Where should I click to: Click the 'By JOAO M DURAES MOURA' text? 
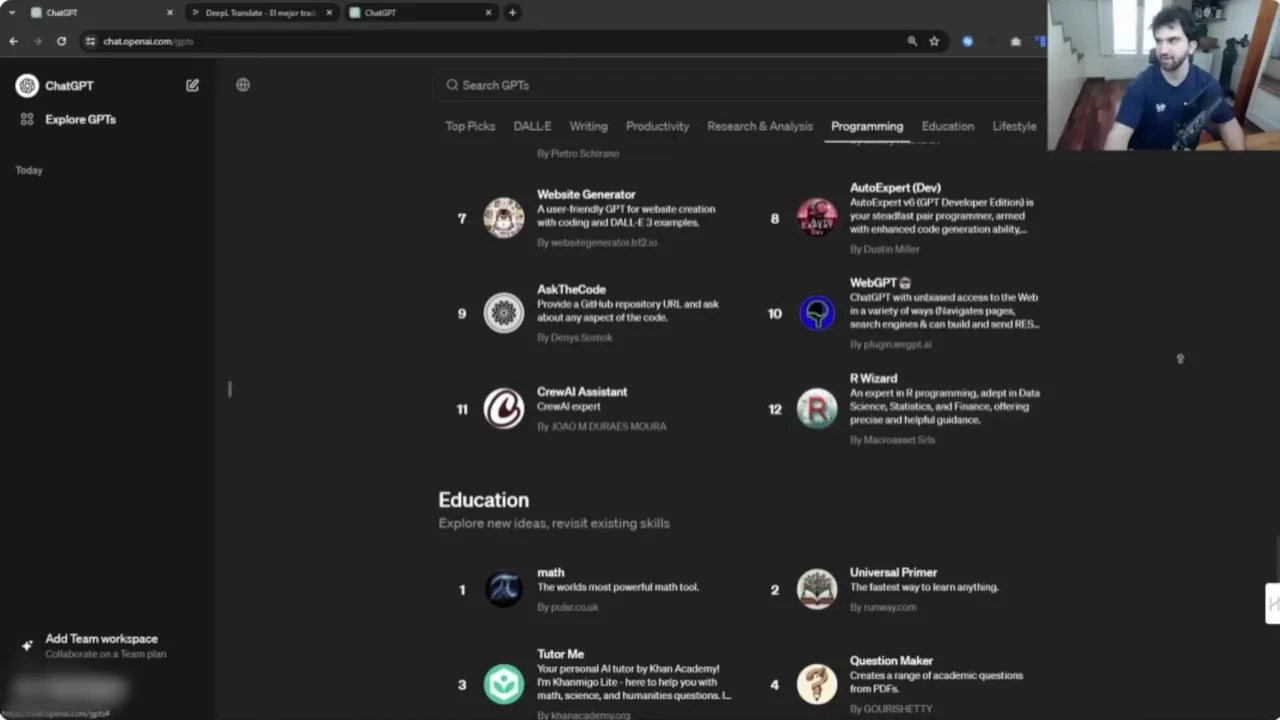(x=601, y=426)
